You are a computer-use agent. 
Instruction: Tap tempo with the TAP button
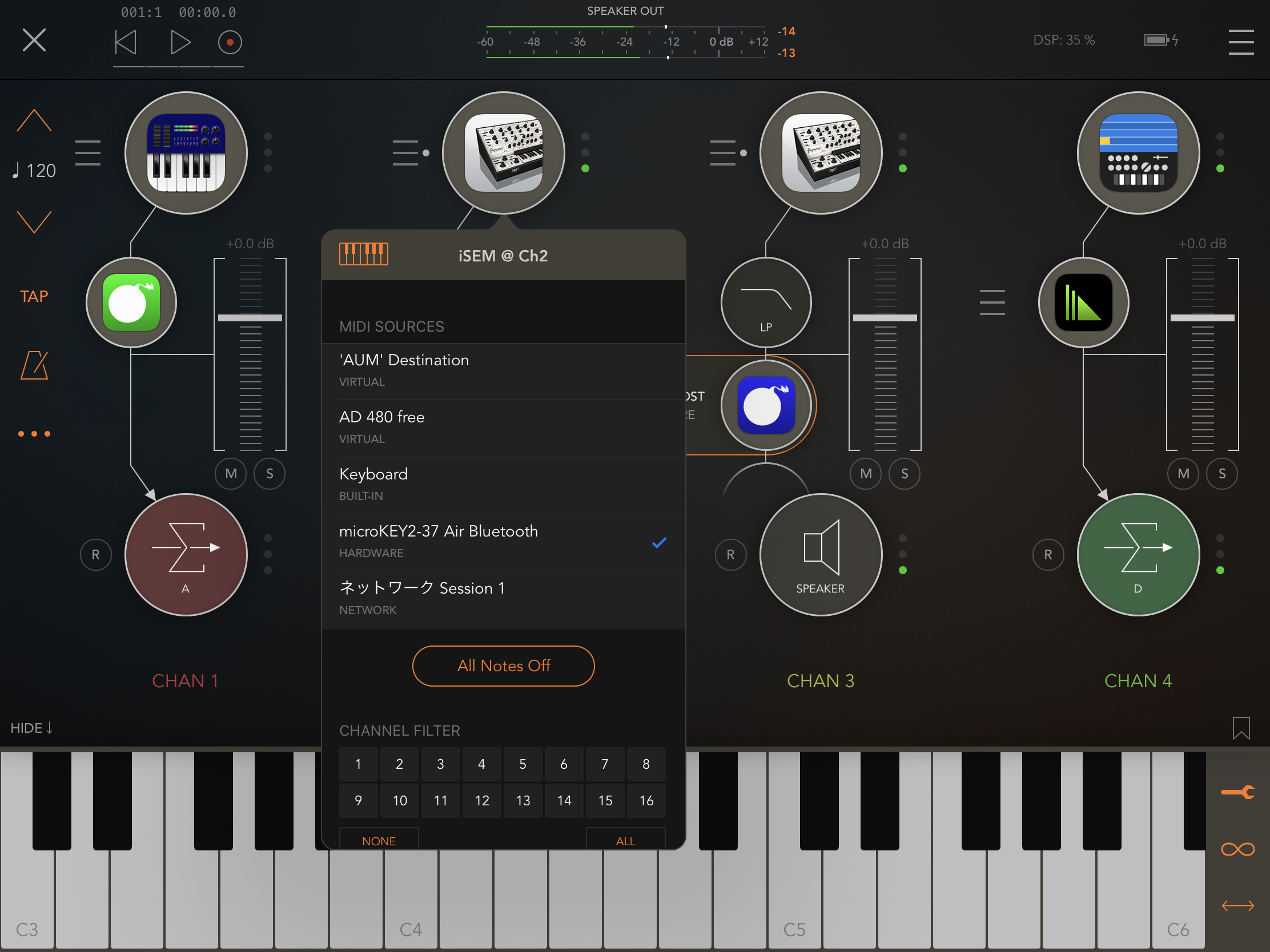click(34, 296)
